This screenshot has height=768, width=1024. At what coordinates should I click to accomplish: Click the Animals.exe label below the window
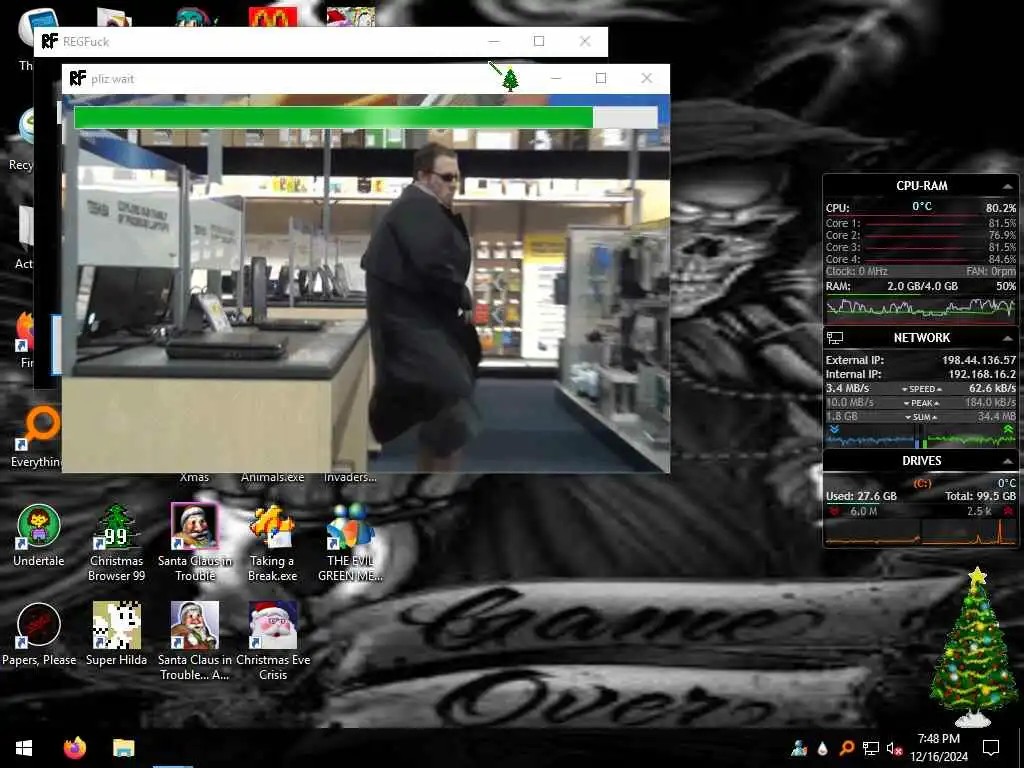pyautogui.click(x=272, y=477)
